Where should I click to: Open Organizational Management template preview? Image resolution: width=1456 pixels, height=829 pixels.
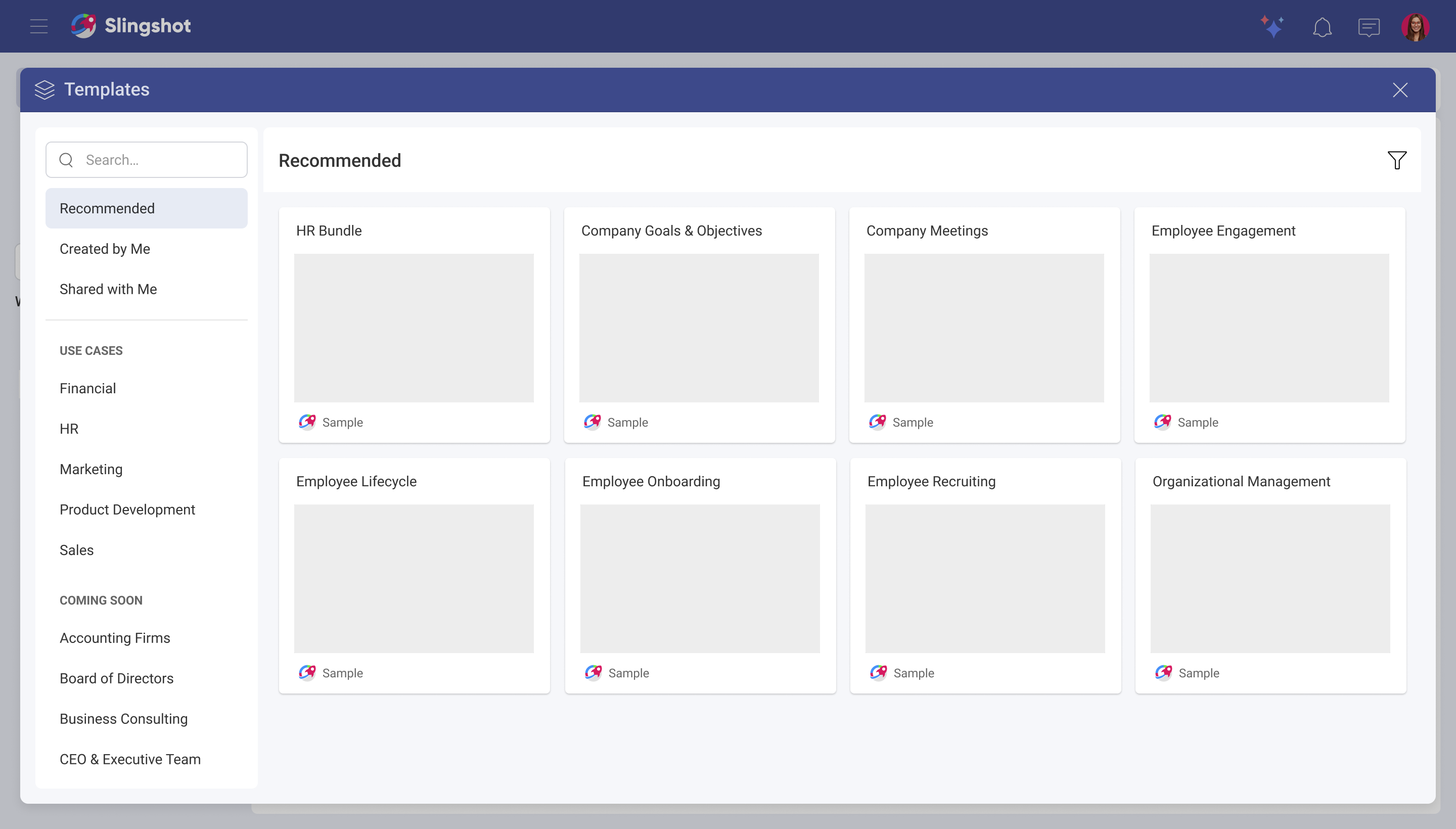(1270, 578)
